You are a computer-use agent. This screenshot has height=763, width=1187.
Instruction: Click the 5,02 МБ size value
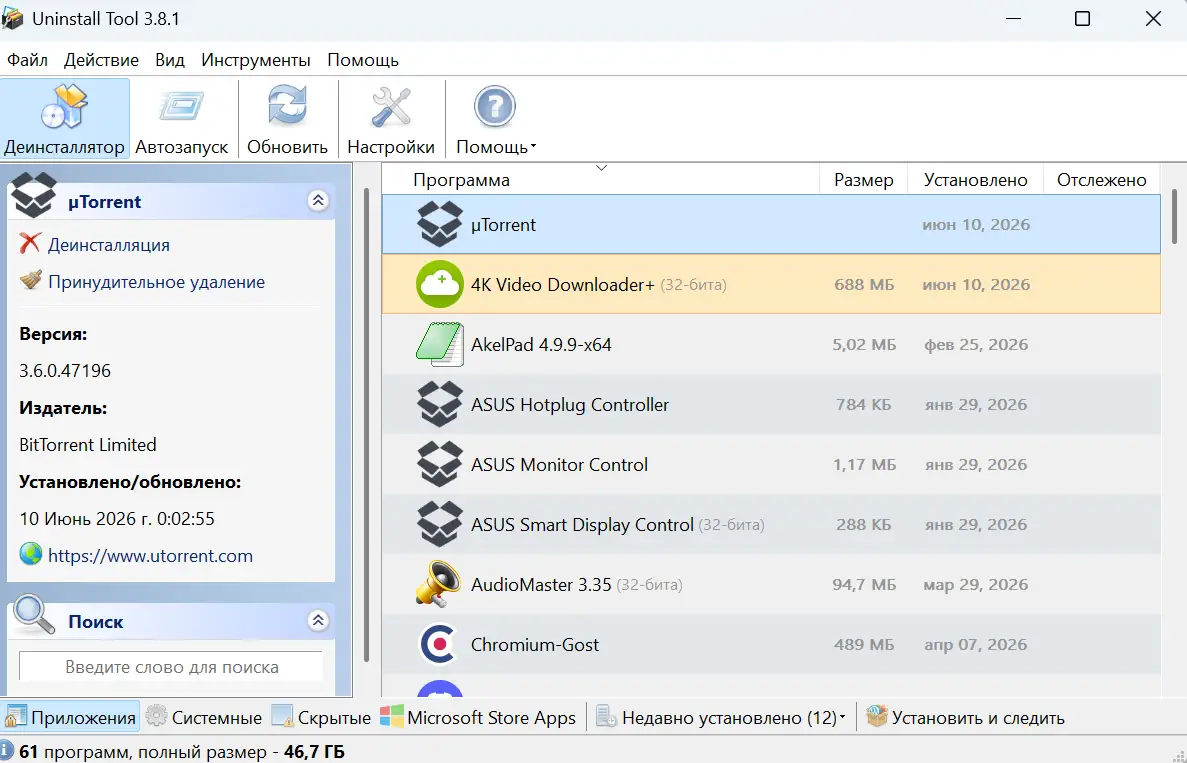[864, 344]
